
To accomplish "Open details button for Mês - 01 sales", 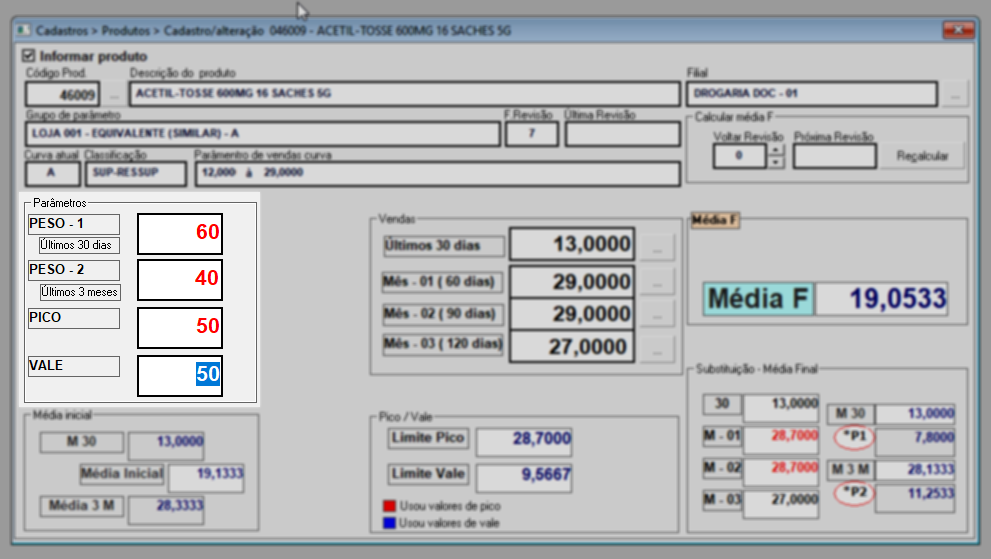I will (657, 281).
